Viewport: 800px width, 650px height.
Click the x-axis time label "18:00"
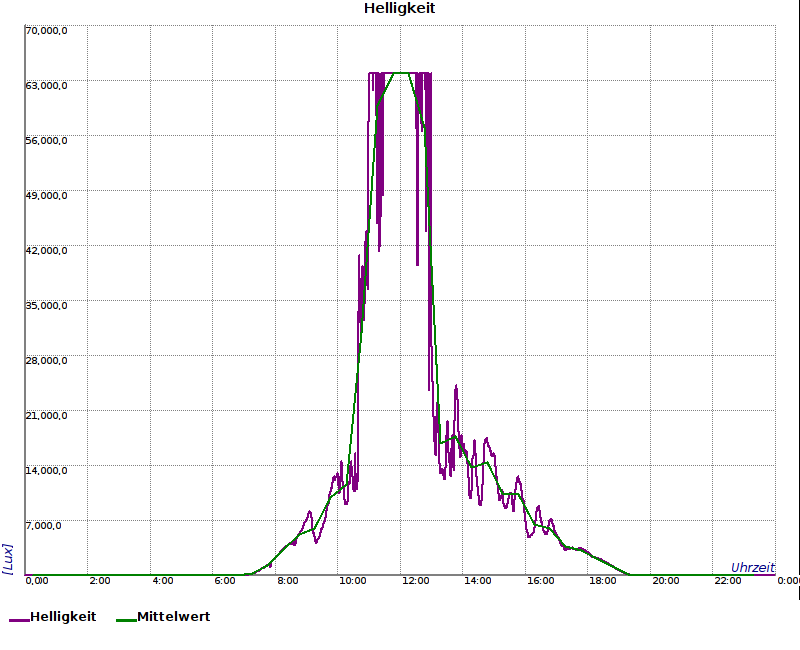click(x=603, y=581)
